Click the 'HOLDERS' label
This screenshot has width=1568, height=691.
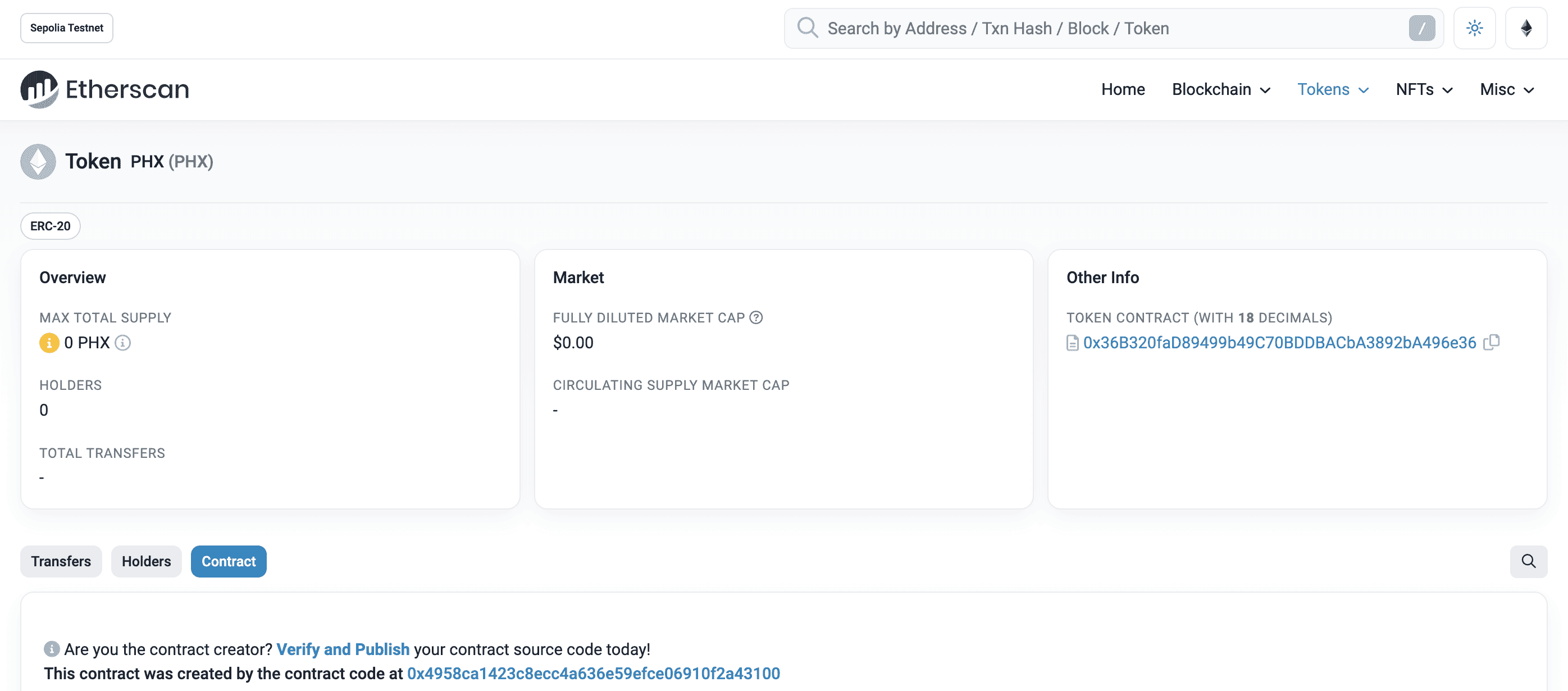point(71,385)
